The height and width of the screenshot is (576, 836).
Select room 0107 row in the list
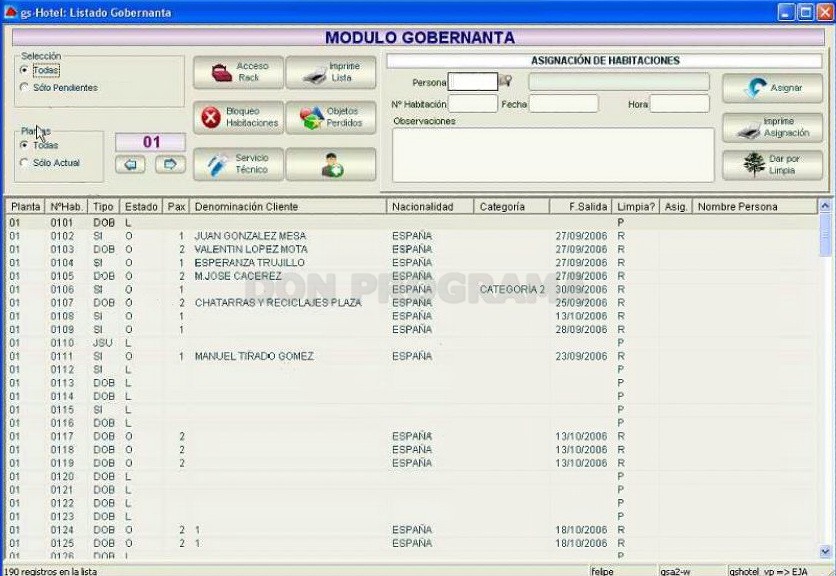point(411,303)
